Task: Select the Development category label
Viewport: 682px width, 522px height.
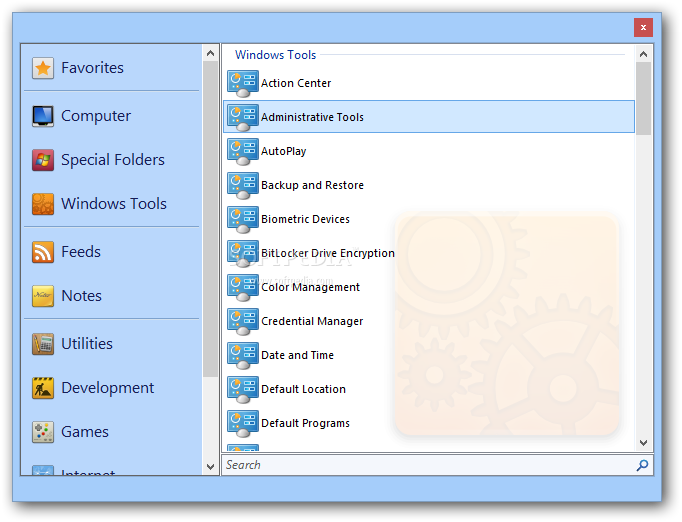Action: pyautogui.click(x=107, y=388)
